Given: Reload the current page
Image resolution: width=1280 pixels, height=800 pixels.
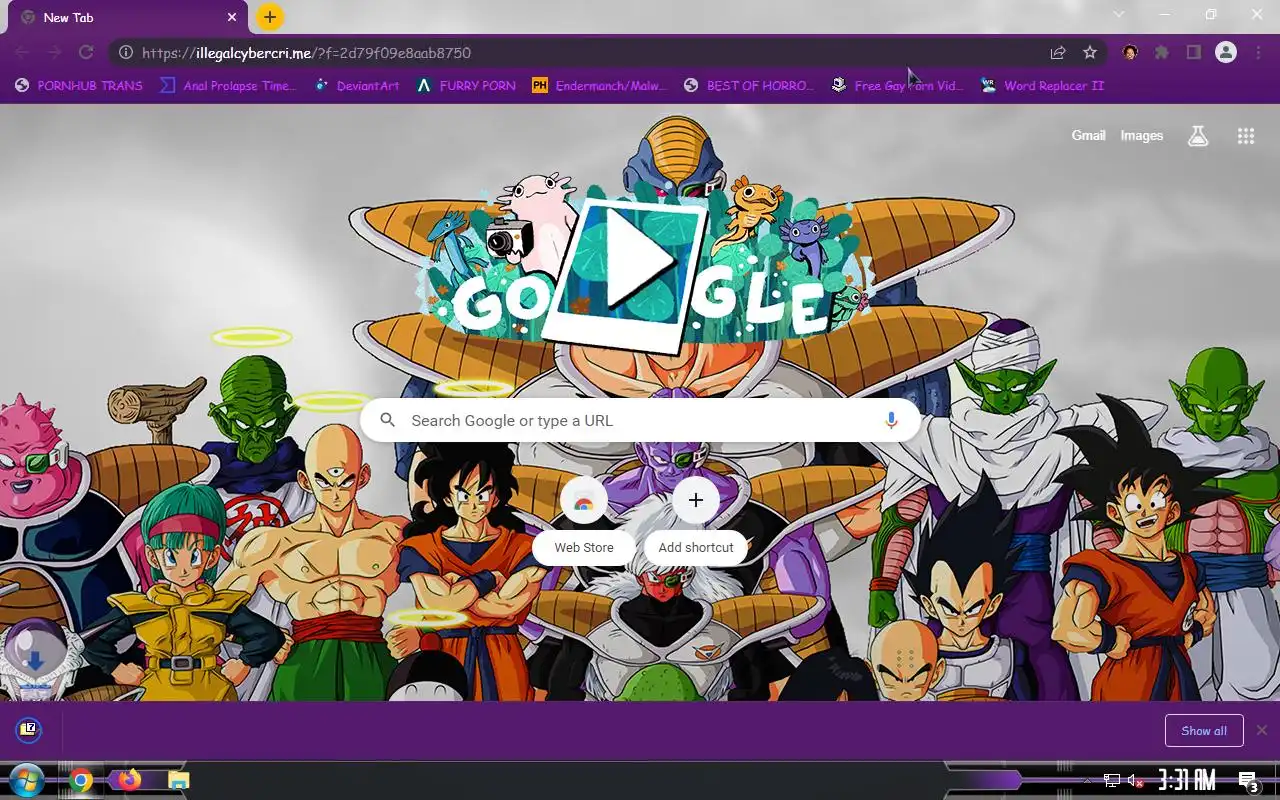Looking at the screenshot, I should [x=86, y=52].
